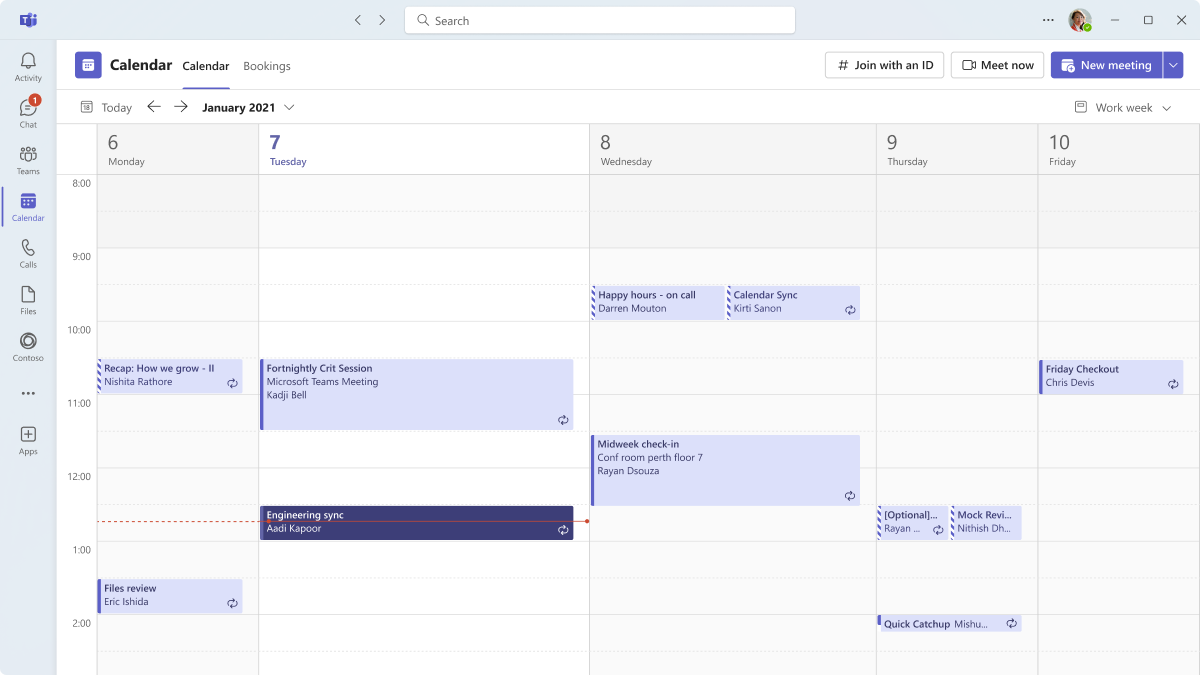
Task: Open Quick Catchup event
Action: point(950,623)
